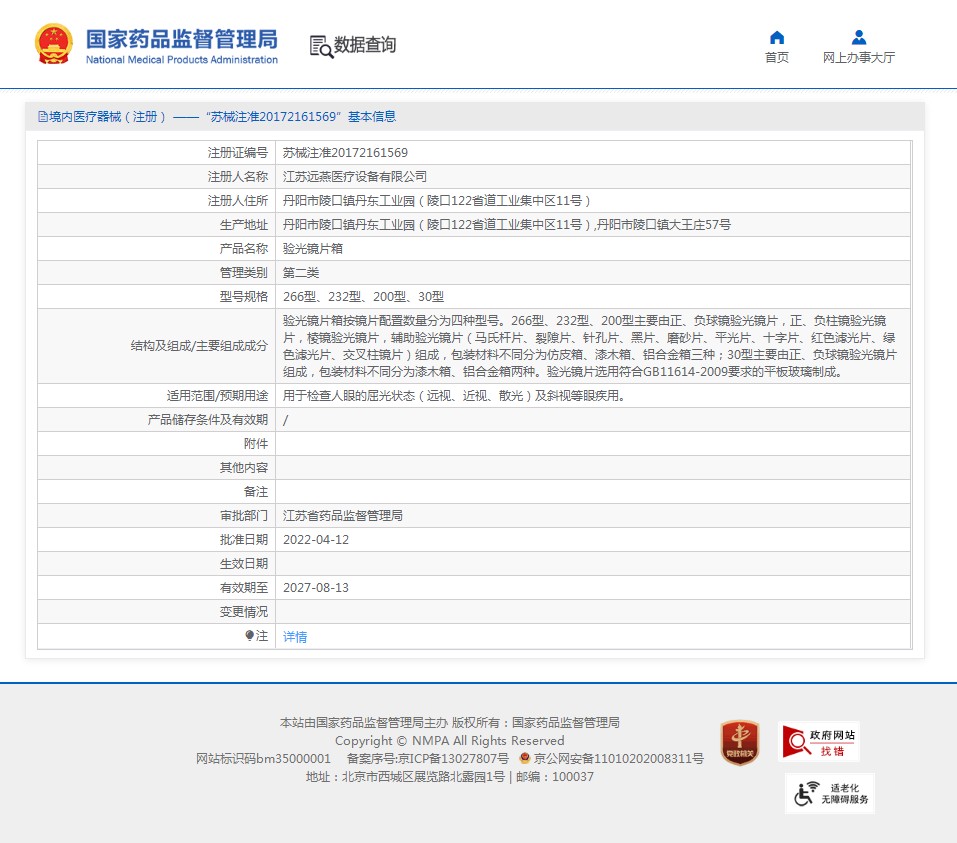Viewport: 957px width, 843px height.
Task: Click the 适用范围/预期用途 label
Action: 217,396
